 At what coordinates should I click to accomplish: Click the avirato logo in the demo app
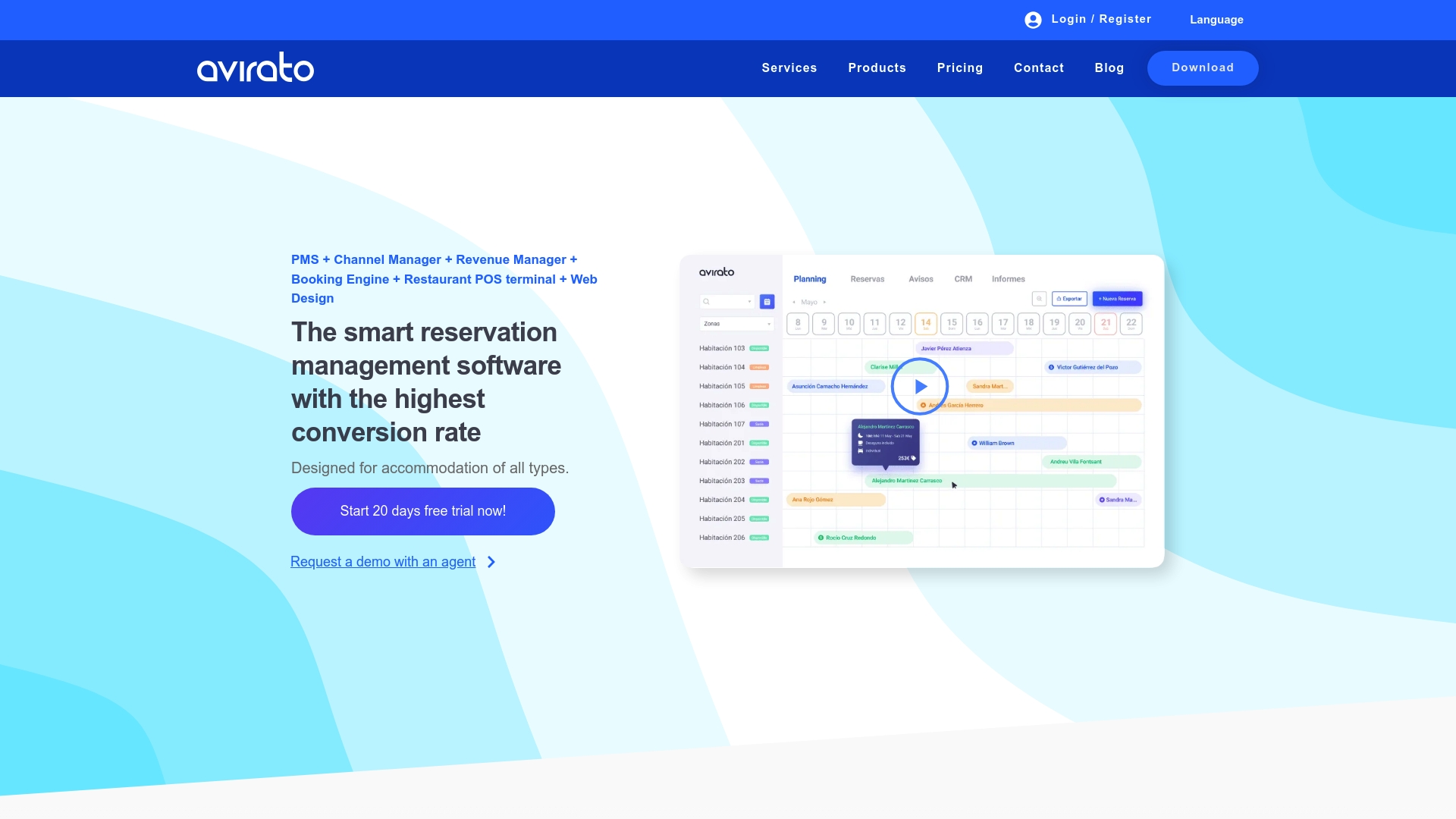tap(717, 272)
